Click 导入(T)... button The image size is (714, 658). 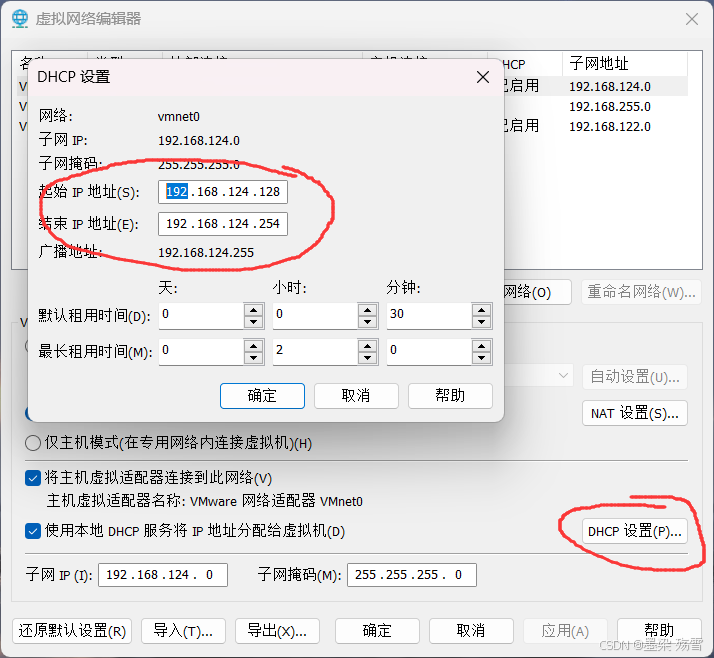(183, 631)
